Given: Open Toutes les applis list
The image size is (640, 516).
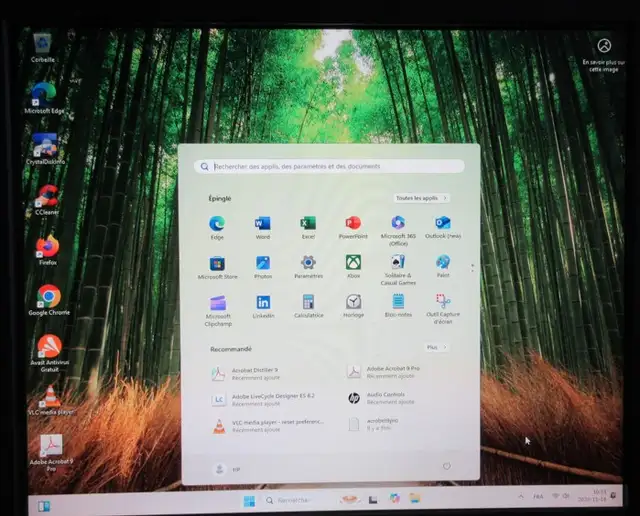Looking at the screenshot, I should [x=422, y=198].
